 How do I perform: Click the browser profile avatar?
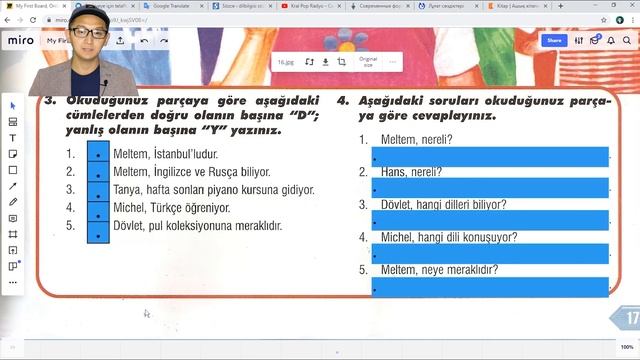[x=620, y=20]
